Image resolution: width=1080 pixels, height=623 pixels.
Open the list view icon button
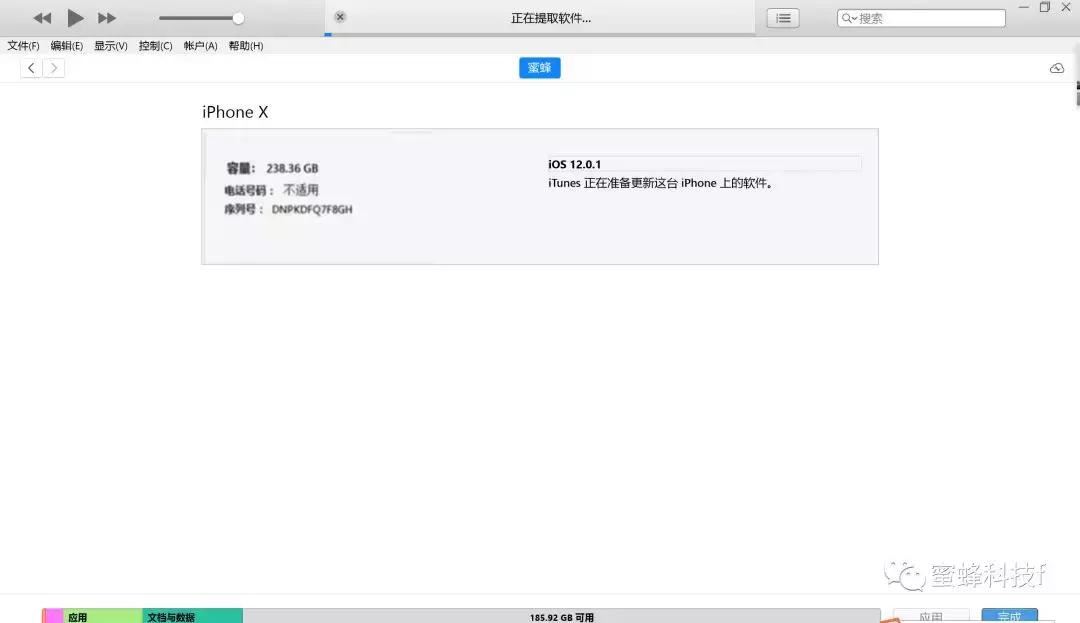point(783,18)
